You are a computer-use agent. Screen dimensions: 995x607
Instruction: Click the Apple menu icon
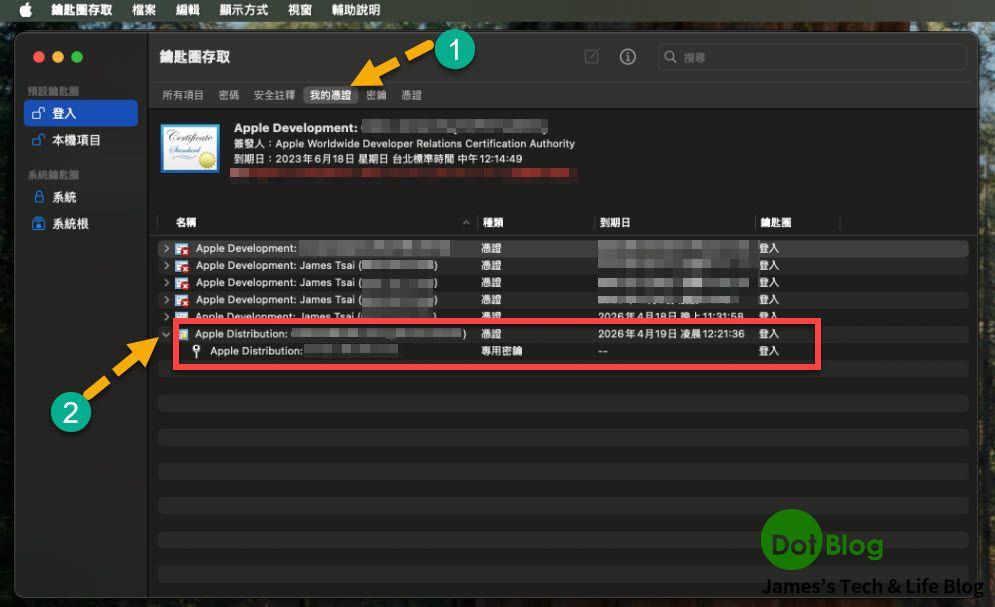(x=25, y=9)
